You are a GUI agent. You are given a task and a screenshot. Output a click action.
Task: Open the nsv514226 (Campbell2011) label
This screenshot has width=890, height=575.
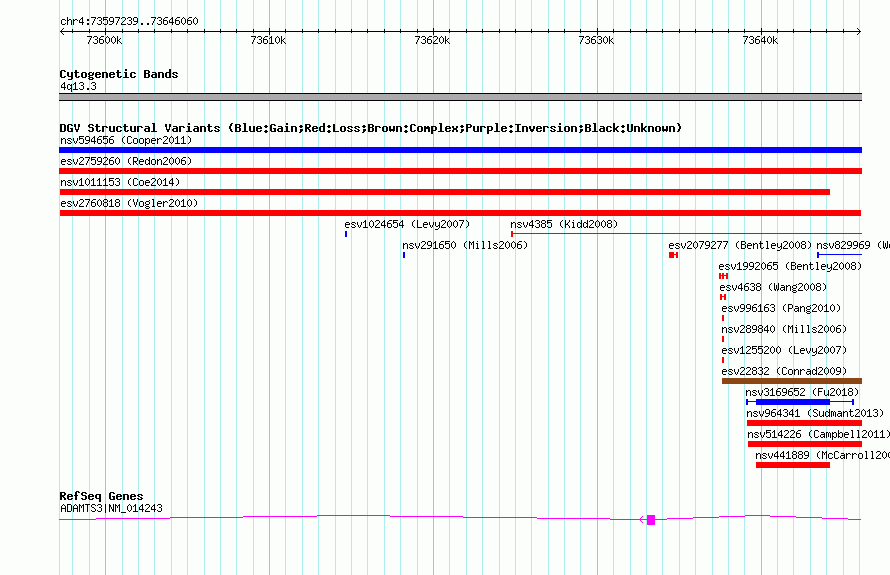pos(818,434)
